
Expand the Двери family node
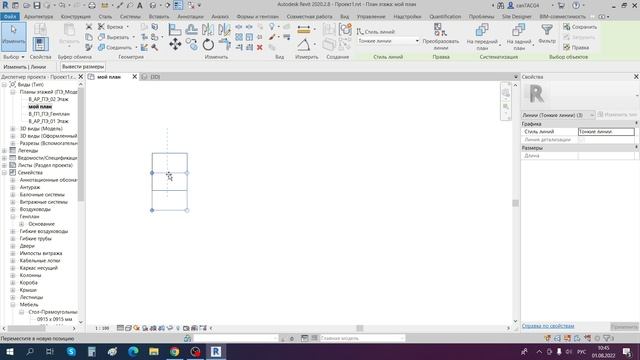point(13,246)
